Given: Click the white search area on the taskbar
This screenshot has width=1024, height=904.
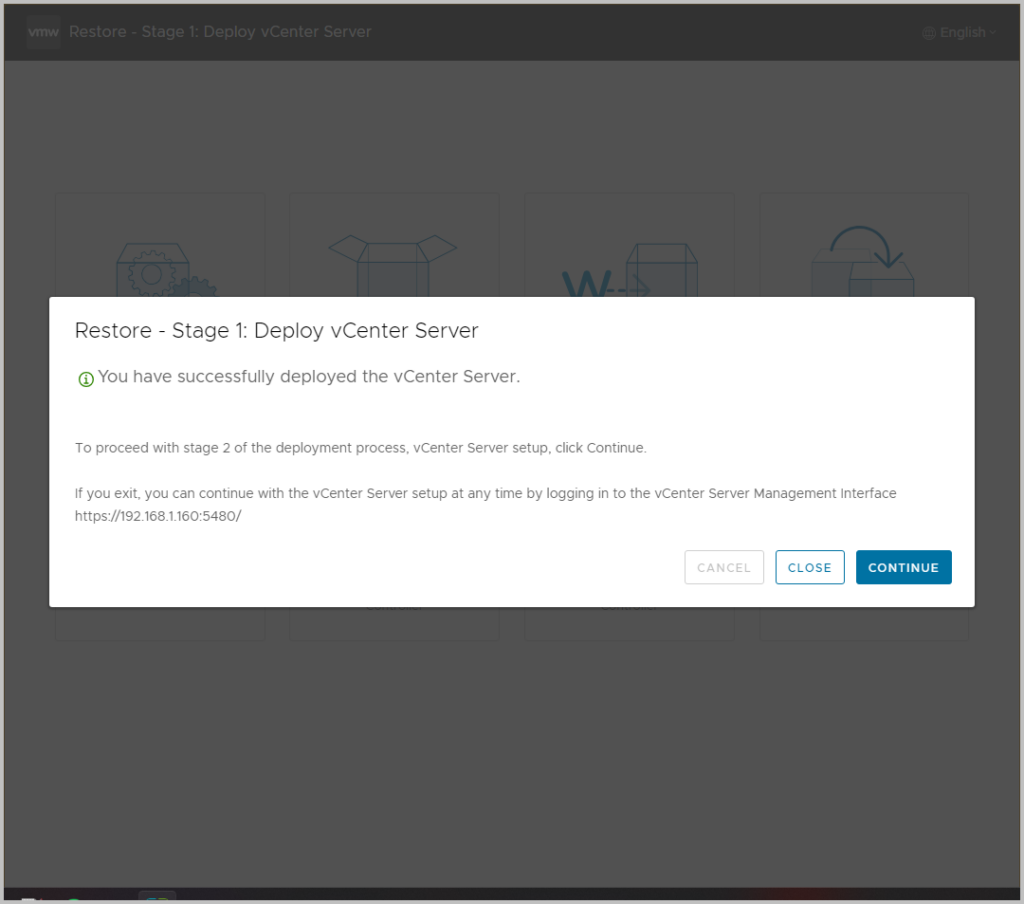Looking at the screenshot, I should click(x=27, y=899).
